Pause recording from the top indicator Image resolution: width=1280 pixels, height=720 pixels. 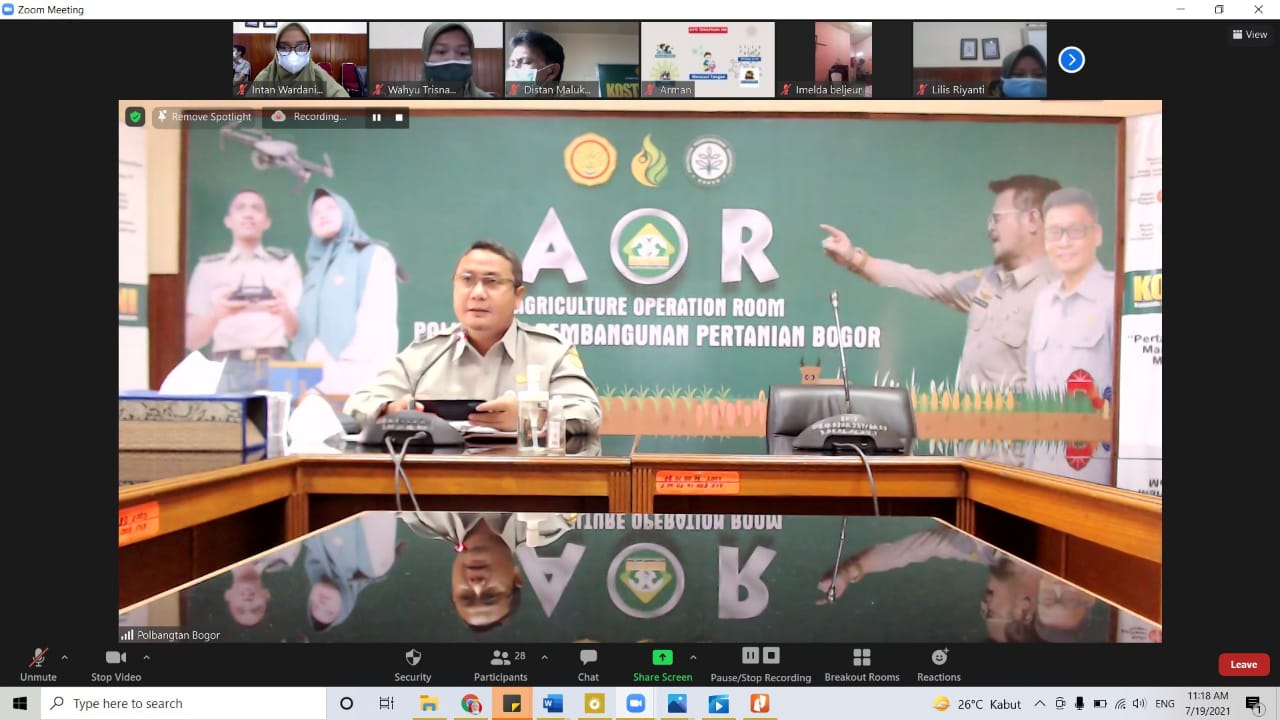377,117
